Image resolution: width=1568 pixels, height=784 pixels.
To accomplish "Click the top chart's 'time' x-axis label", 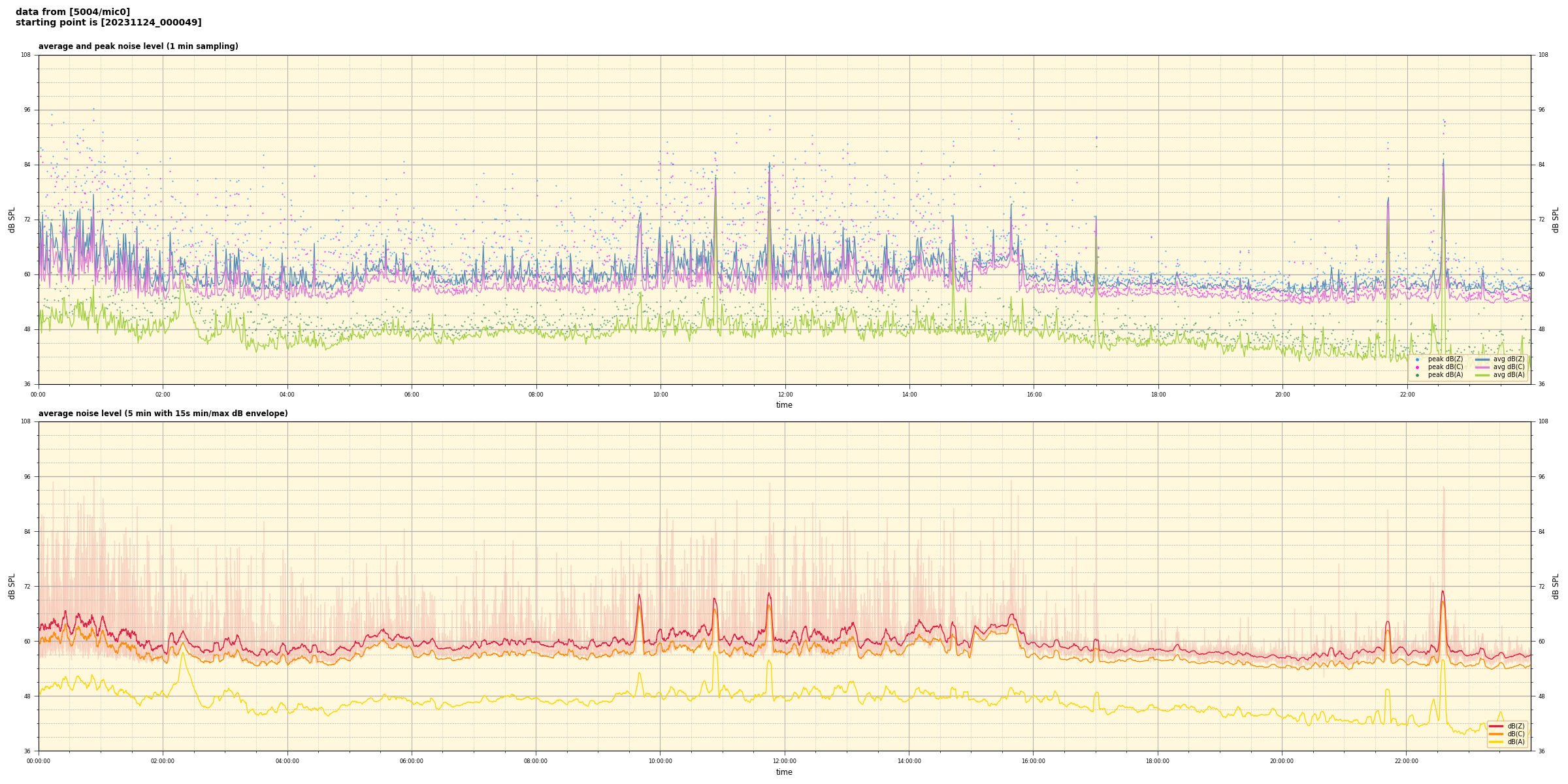I will coord(784,405).
